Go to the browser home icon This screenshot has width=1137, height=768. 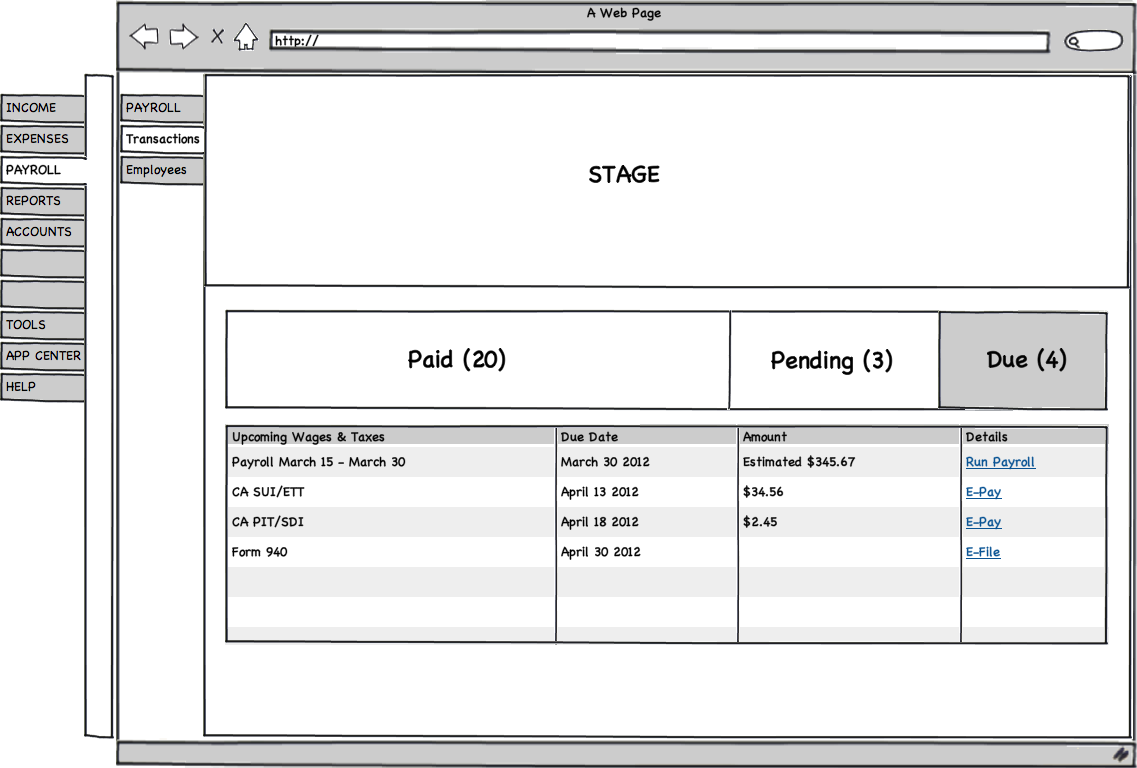[x=246, y=37]
